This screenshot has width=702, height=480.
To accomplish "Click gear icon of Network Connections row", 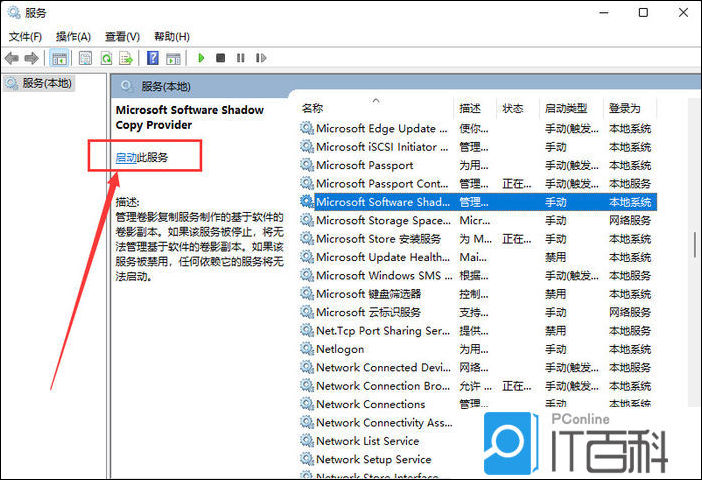I will [x=307, y=404].
